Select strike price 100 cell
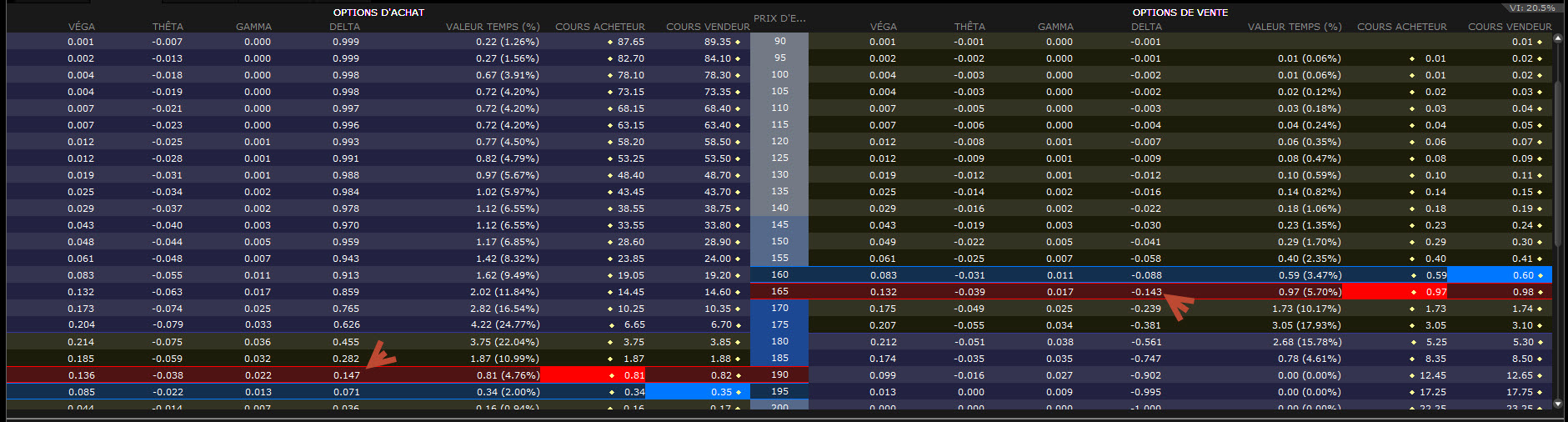Screen dimensions: 1568x422 pyautogui.click(x=779, y=74)
